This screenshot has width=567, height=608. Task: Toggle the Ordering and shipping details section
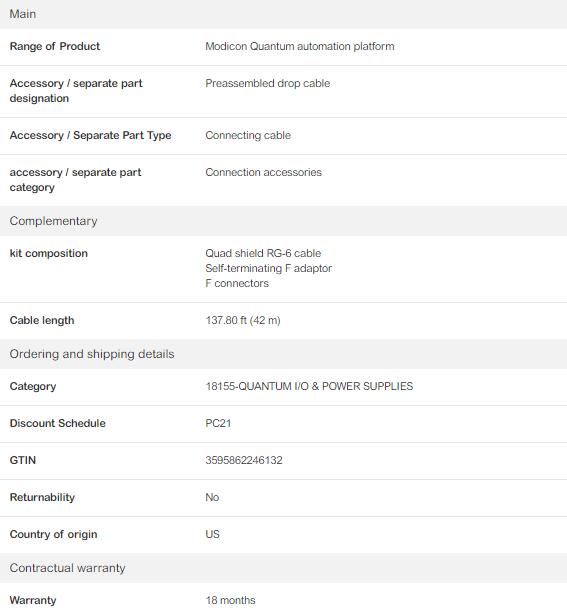pyautogui.click(x=284, y=354)
